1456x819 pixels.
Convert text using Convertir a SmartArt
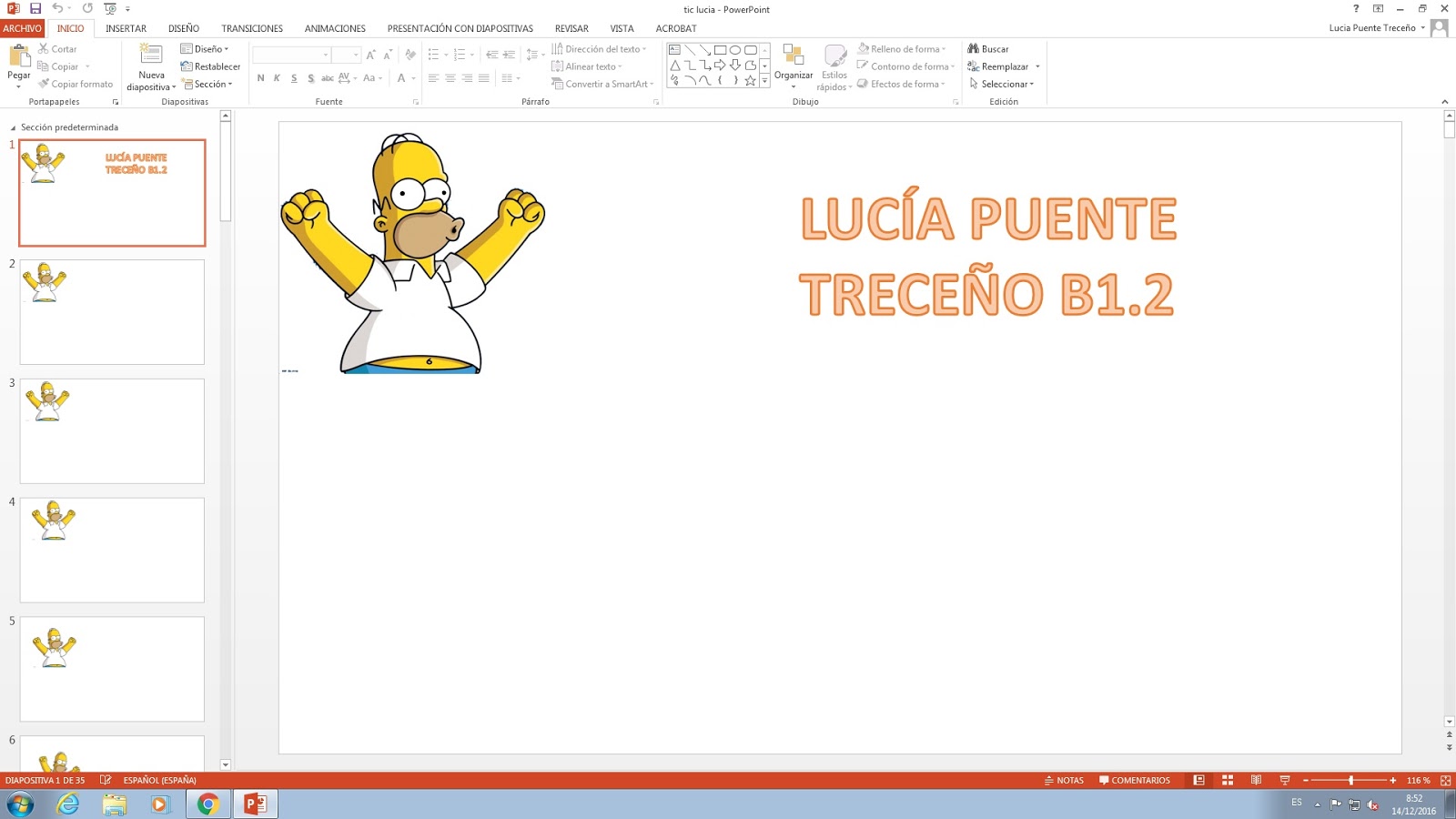click(602, 84)
